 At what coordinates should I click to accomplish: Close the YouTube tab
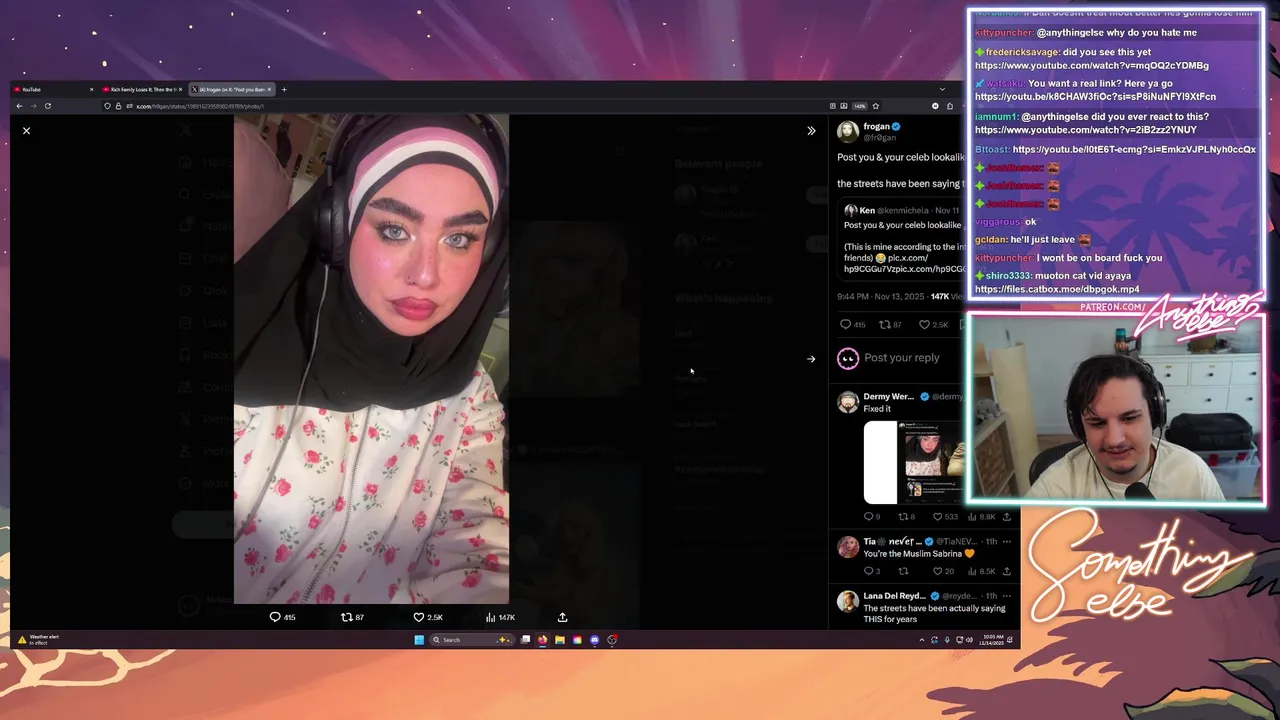(x=91, y=90)
